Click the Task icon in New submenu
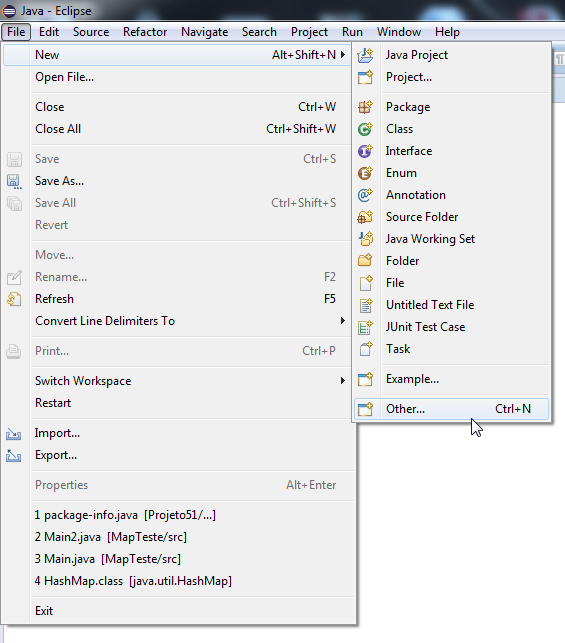Image resolution: width=565 pixels, height=643 pixels. [365, 349]
